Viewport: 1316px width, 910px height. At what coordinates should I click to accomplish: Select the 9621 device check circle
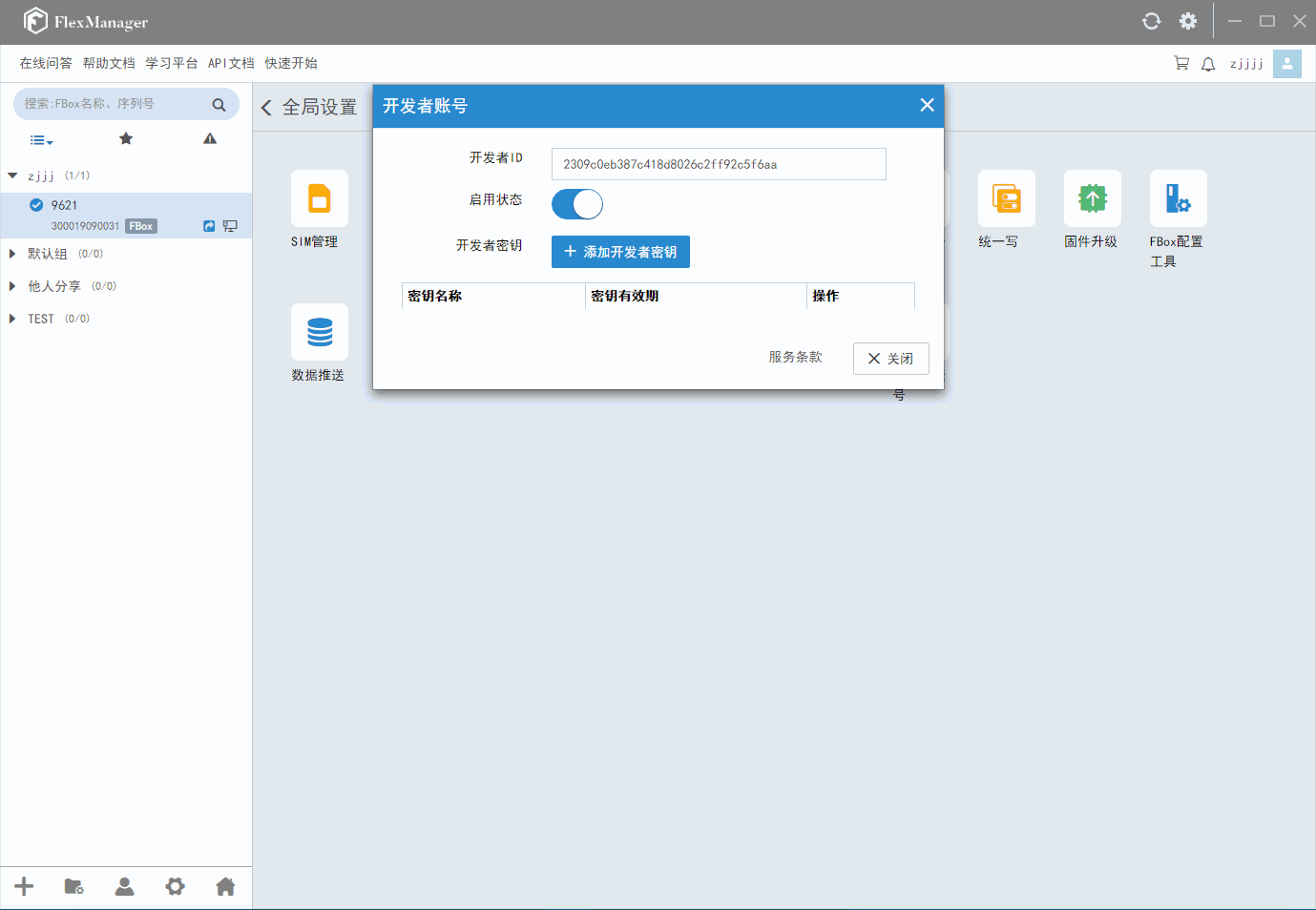click(x=36, y=205)
